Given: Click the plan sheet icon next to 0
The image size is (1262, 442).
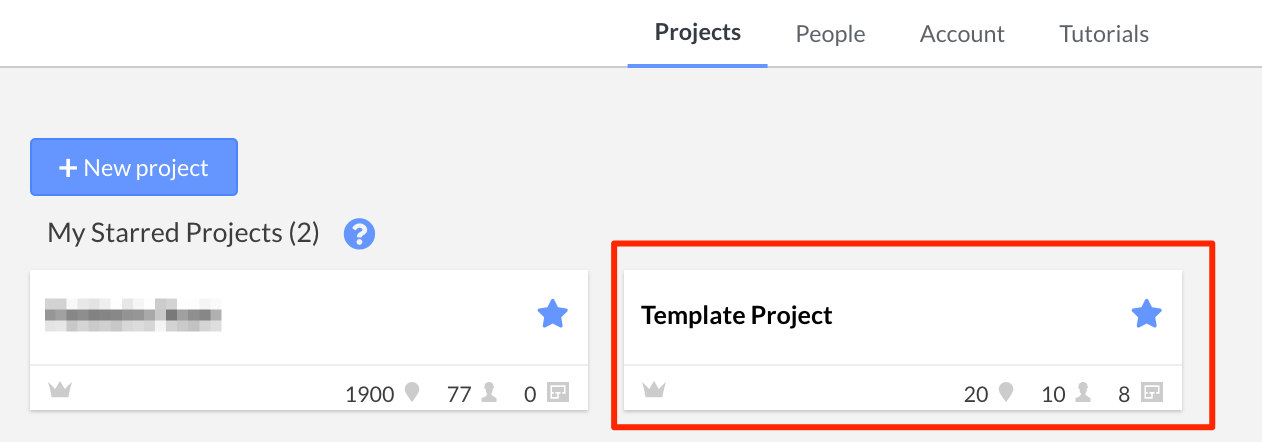Looking at the screenshot, I should 559,393.
